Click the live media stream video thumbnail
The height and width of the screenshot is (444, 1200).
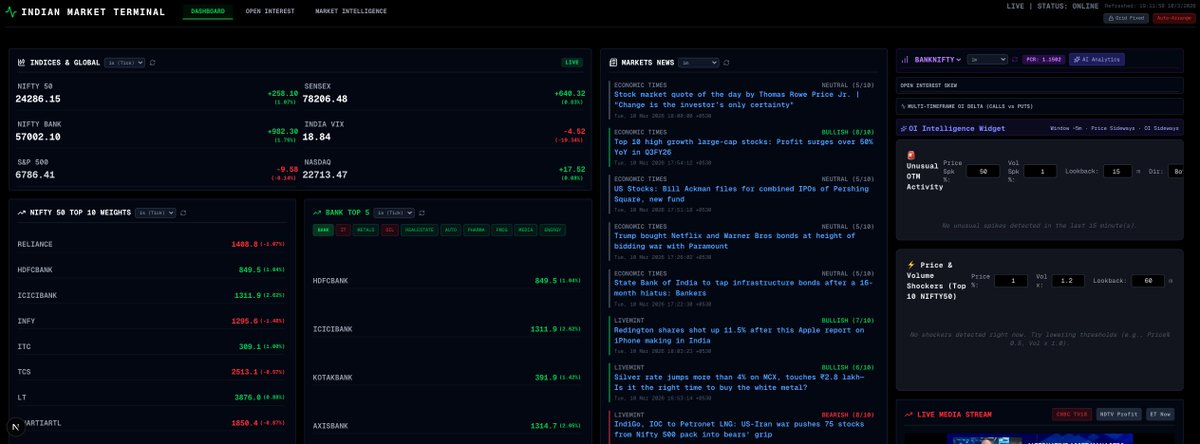[1042, 437]
